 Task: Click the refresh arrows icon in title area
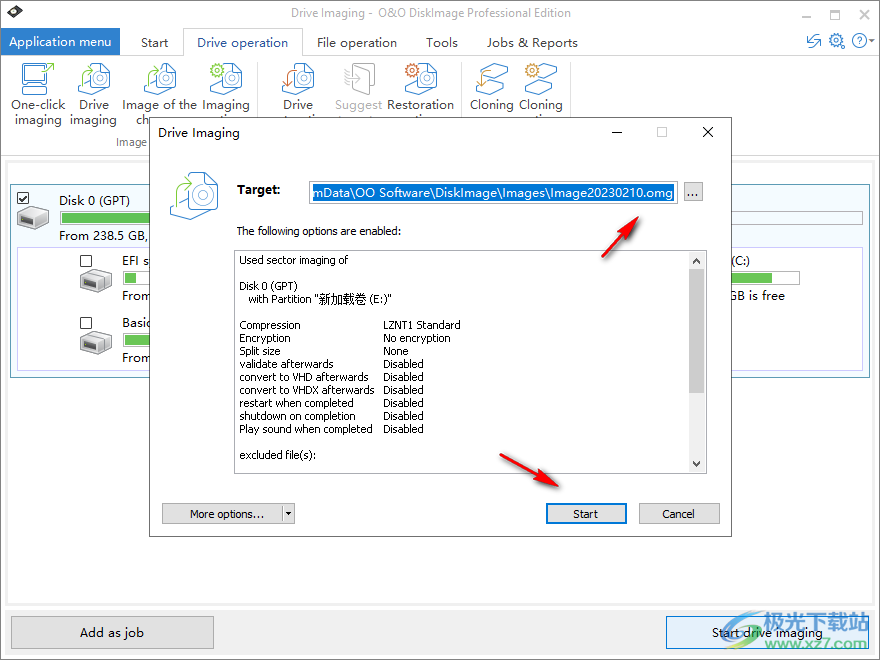pos(813,41)
